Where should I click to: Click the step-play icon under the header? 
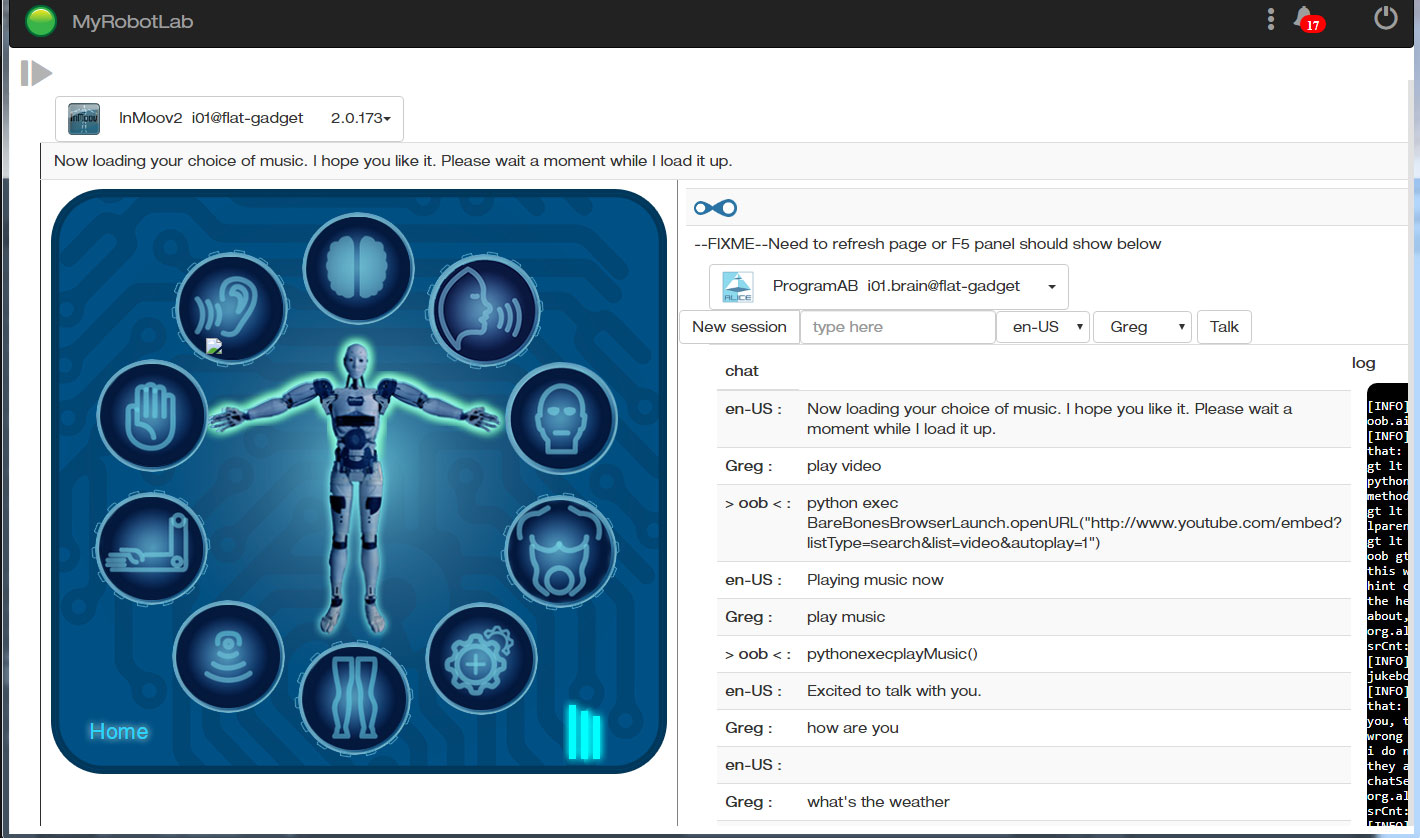click(36, 73)
